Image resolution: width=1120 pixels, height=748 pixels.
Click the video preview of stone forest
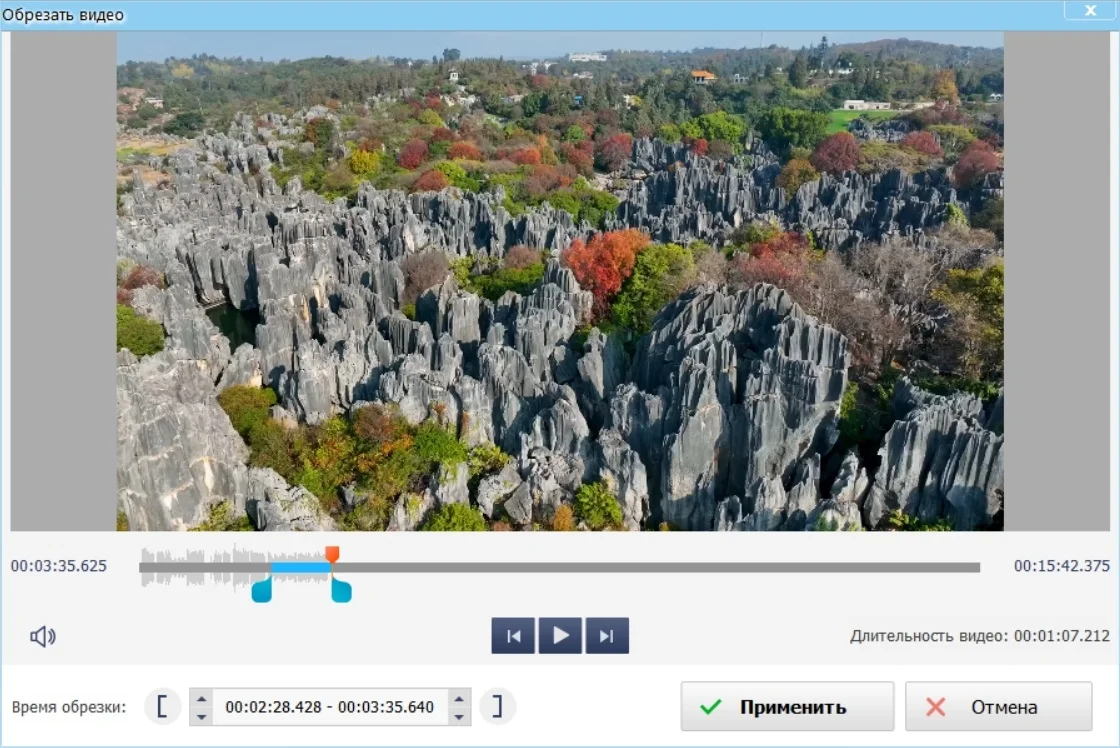560,280
